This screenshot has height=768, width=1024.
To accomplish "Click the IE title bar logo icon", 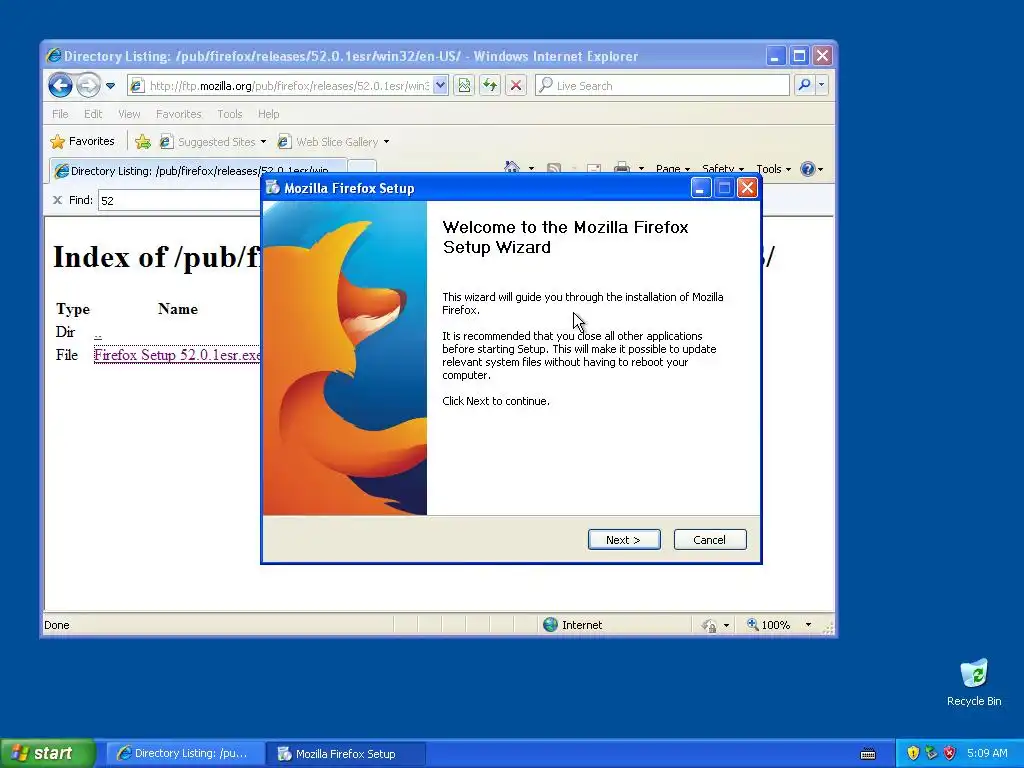I will point(54,56).
